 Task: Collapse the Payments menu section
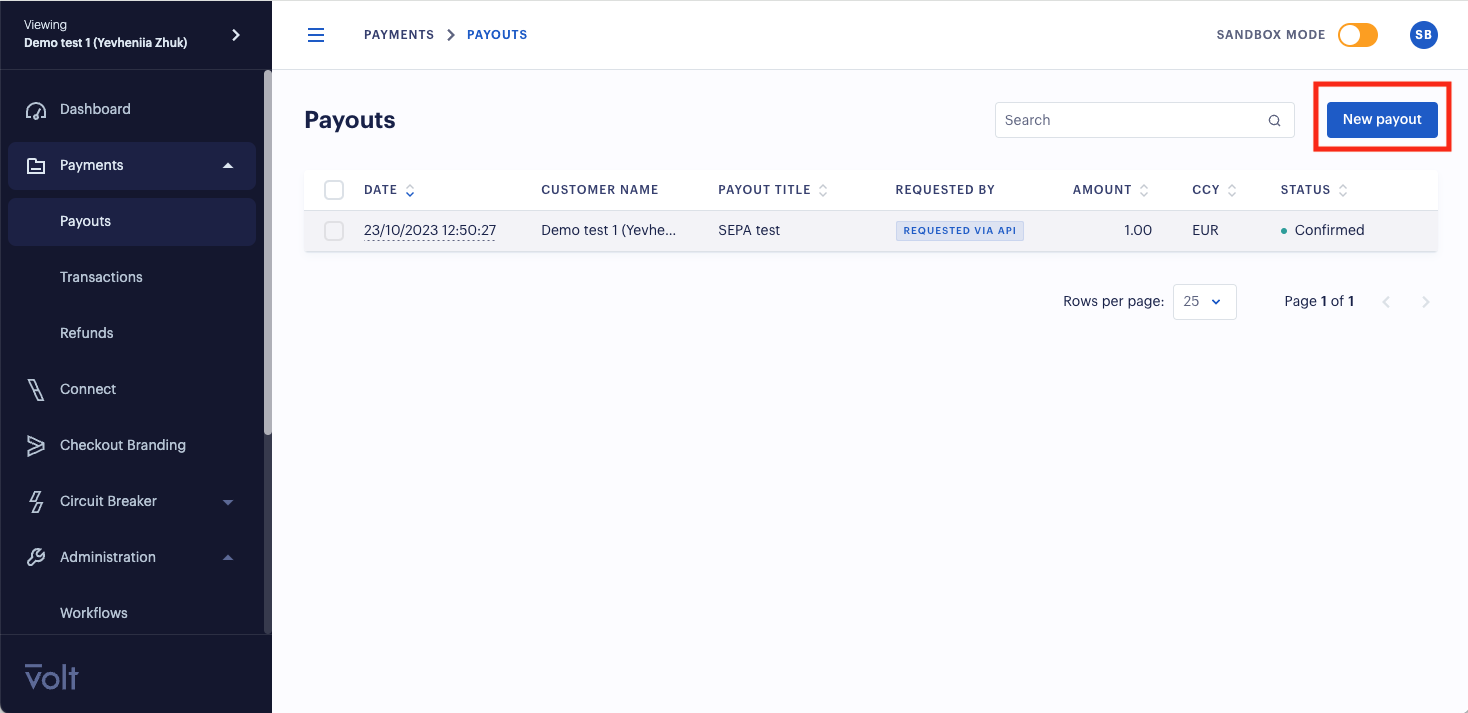[x=227, y=165]
